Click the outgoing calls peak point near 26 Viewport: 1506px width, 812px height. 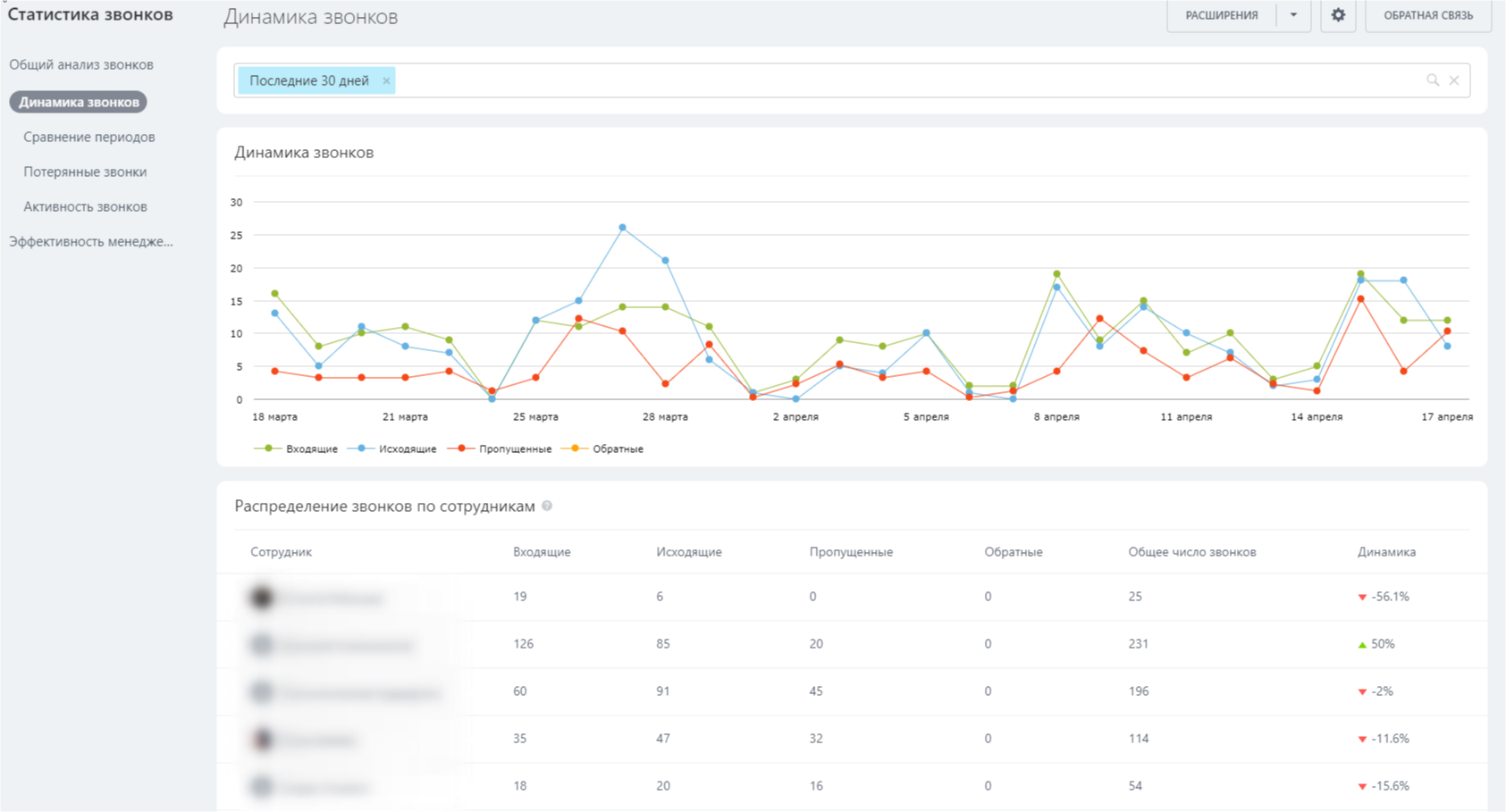[x=622, y=228]
